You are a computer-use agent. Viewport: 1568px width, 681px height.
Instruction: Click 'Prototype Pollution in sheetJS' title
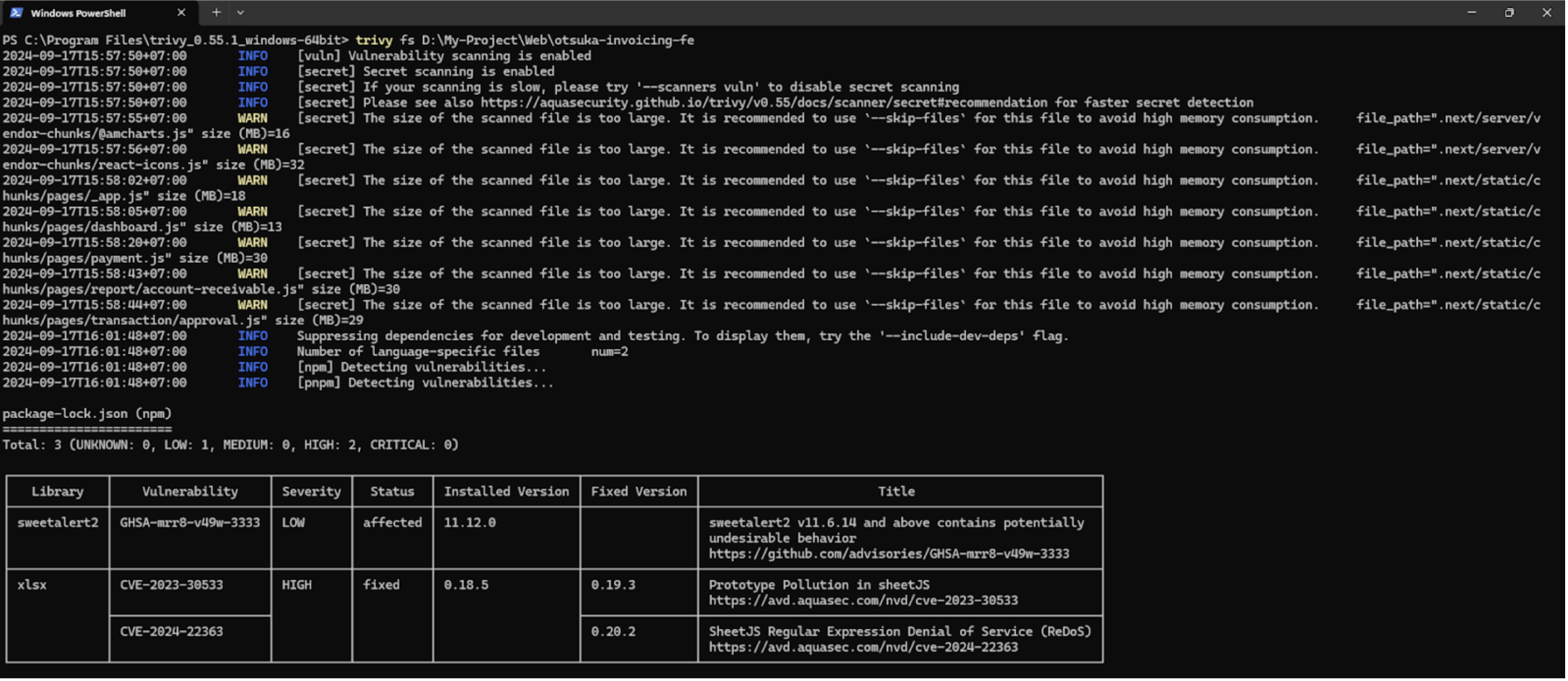(818, 585)
